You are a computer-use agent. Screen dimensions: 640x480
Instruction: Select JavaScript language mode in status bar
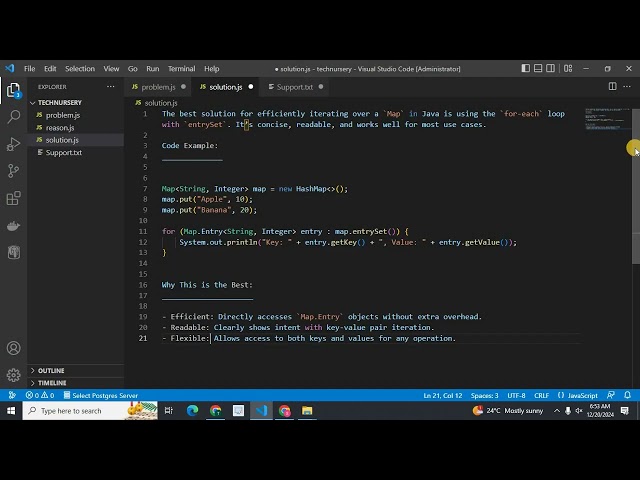point(578,395)
